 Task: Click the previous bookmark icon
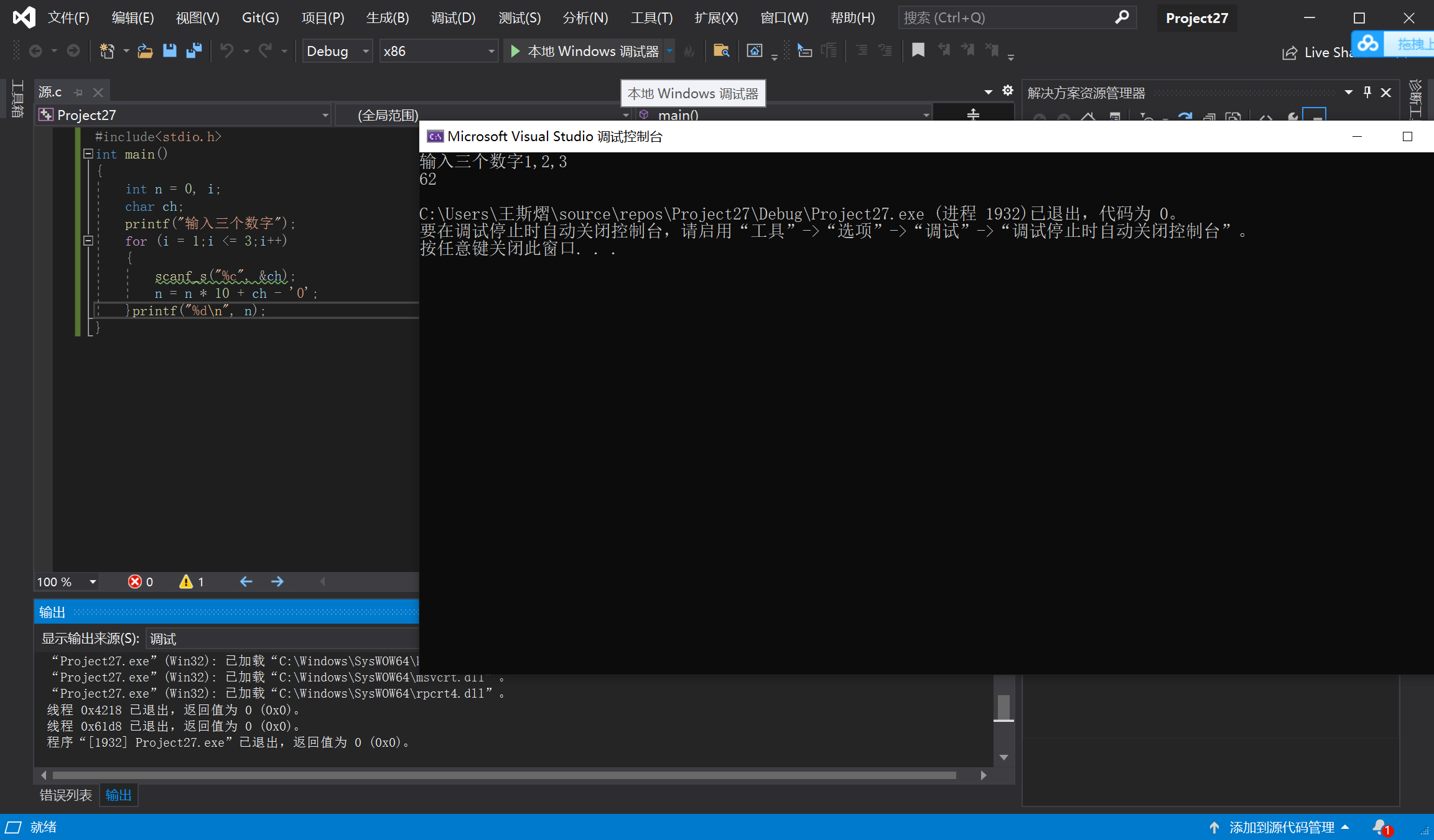(x=944, y=50)
